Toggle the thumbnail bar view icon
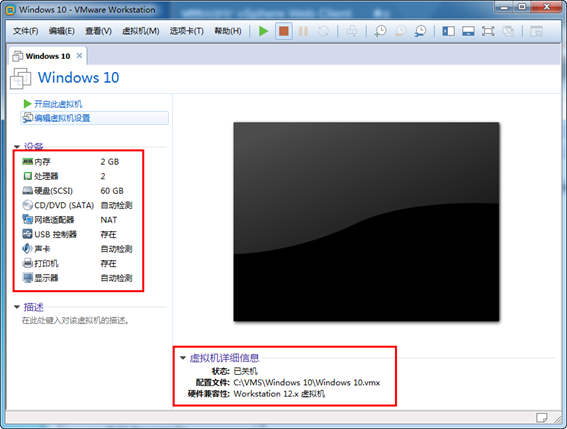567x429 pixels. click(468, 31)
